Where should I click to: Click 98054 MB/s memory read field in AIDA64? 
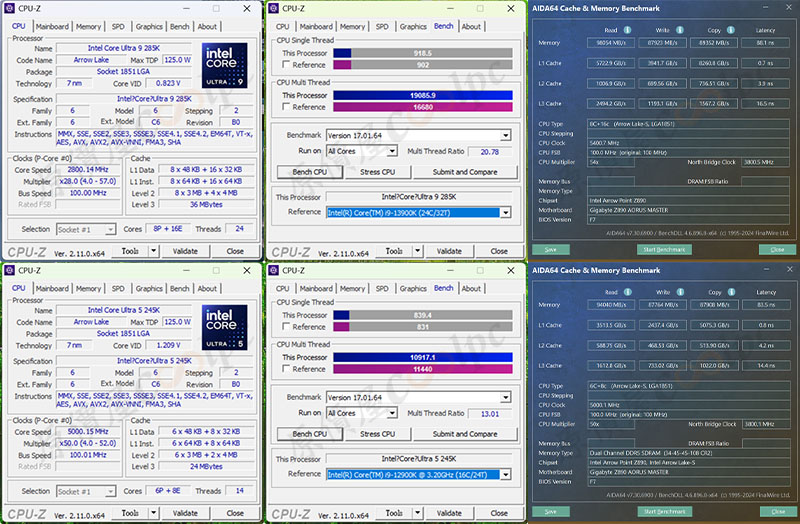[x=611, y=43]
